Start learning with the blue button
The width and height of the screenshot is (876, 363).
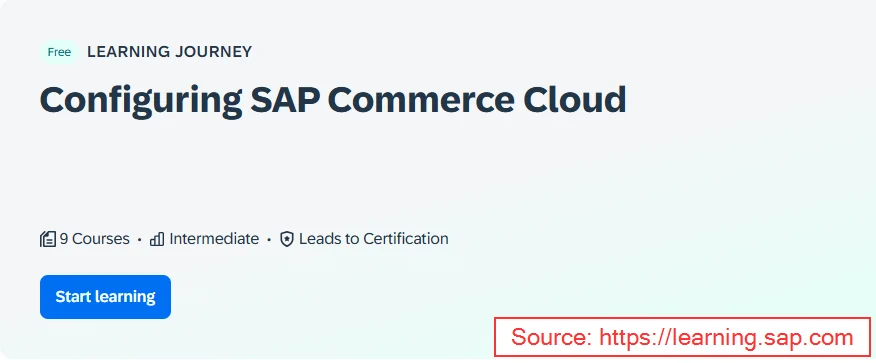click(106, 297)
